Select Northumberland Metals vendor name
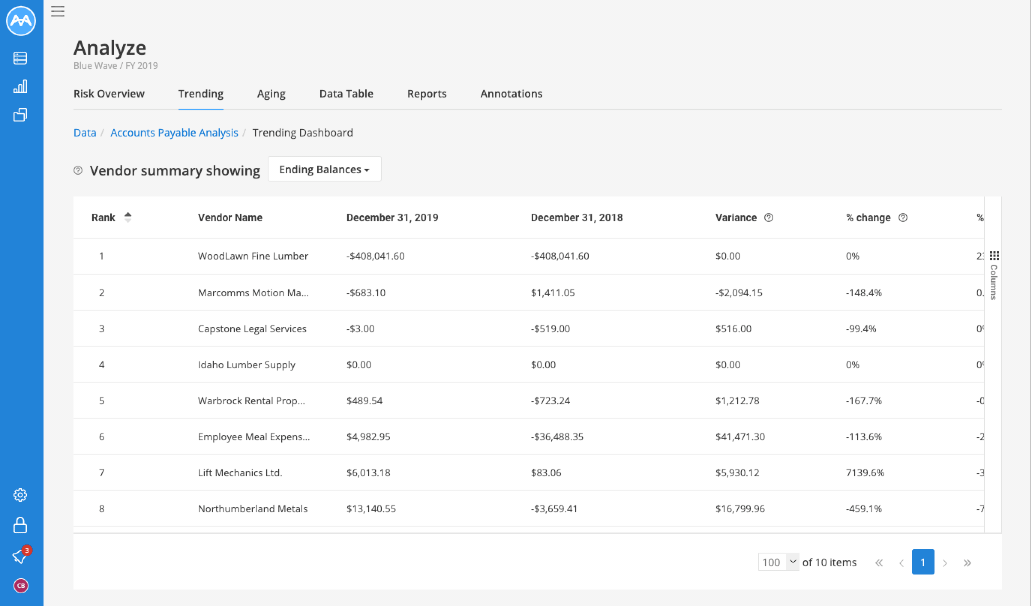The height and width of the screenshot is (606, 1031). pos(253,509)
